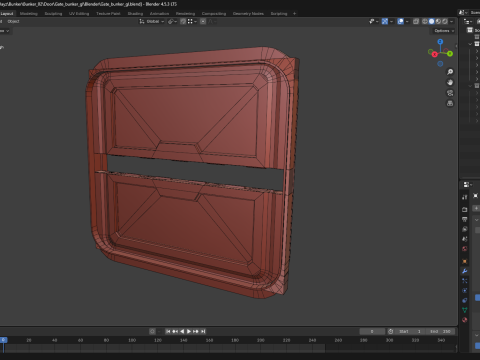
Task: Open the Scene properties tab
Action: [x=465, y=239]
